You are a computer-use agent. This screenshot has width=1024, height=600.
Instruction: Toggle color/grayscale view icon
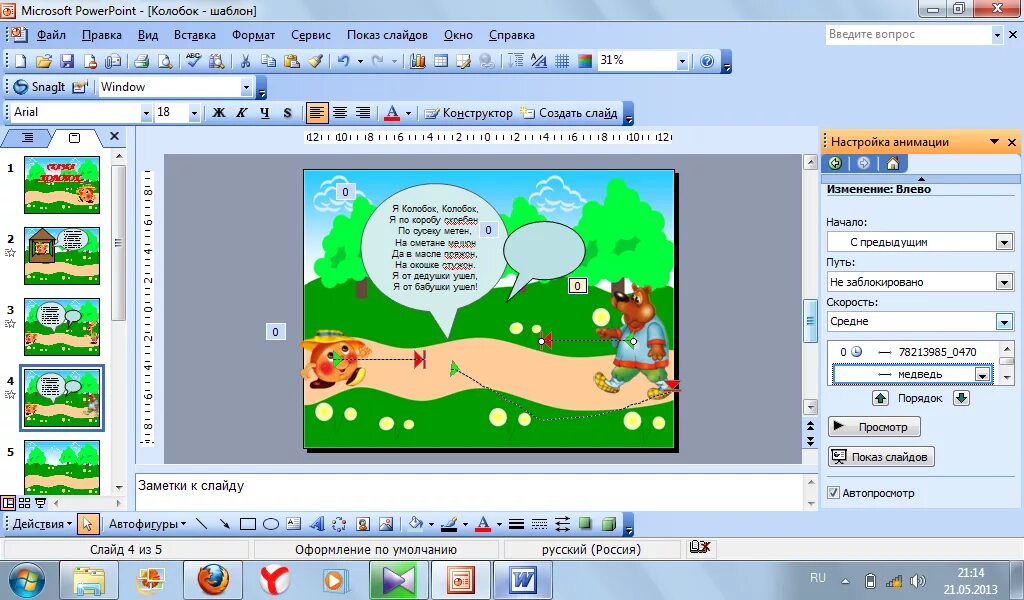[x=585, y=61]
